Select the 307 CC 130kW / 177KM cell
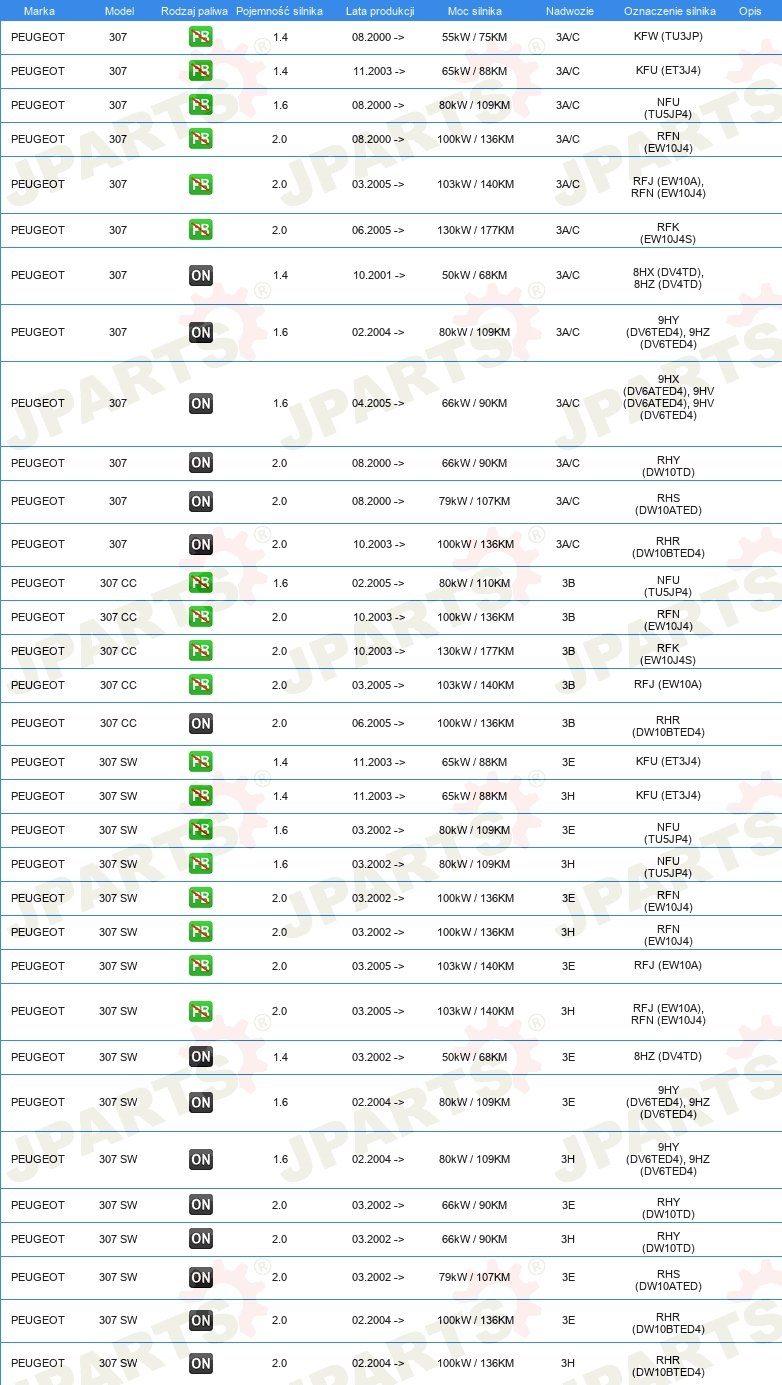This screenshot has height=1385, width=782. pyautogui.click(x=475, y=651)
